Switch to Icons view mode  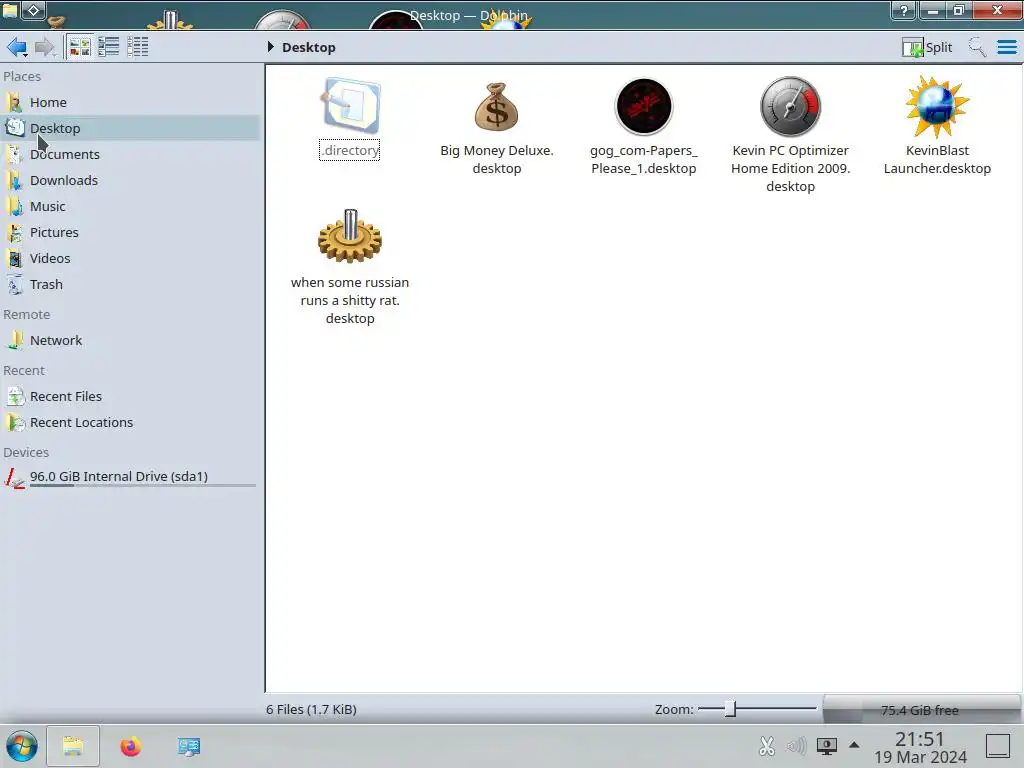(x=80, y=47)
